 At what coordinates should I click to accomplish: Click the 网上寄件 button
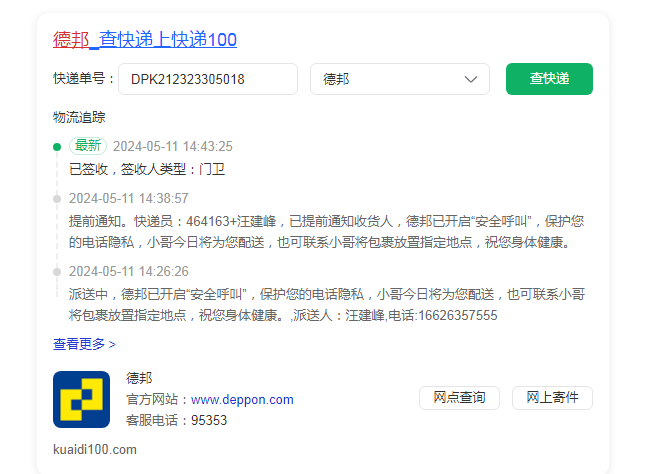(552, 398)
